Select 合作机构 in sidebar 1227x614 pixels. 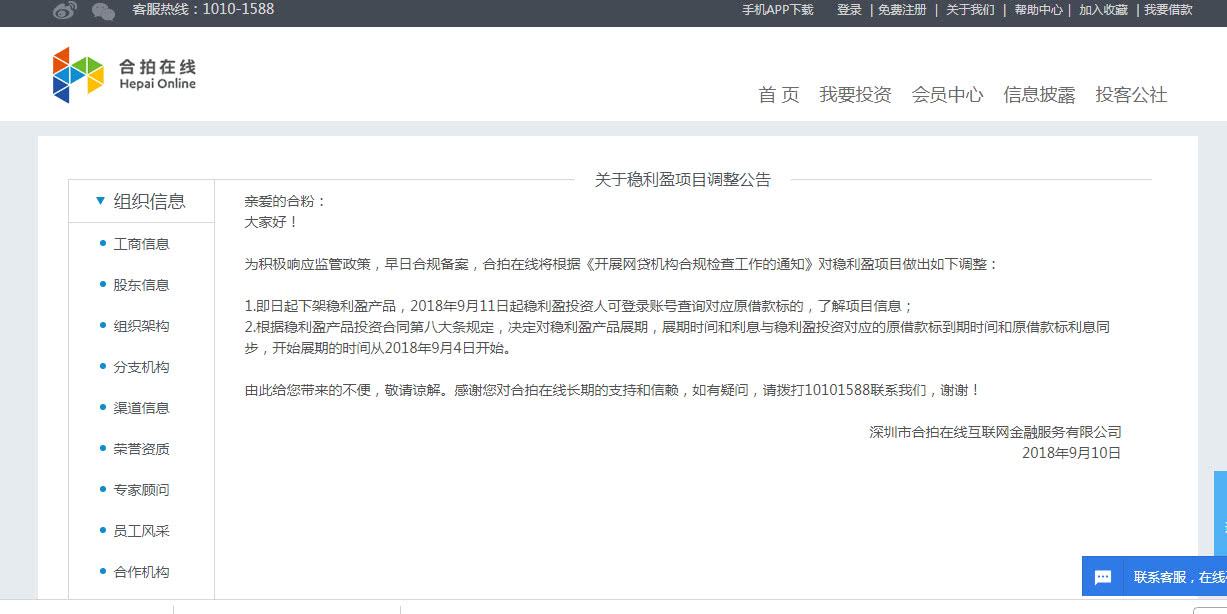pyautogui.click(x=141, y=572)
